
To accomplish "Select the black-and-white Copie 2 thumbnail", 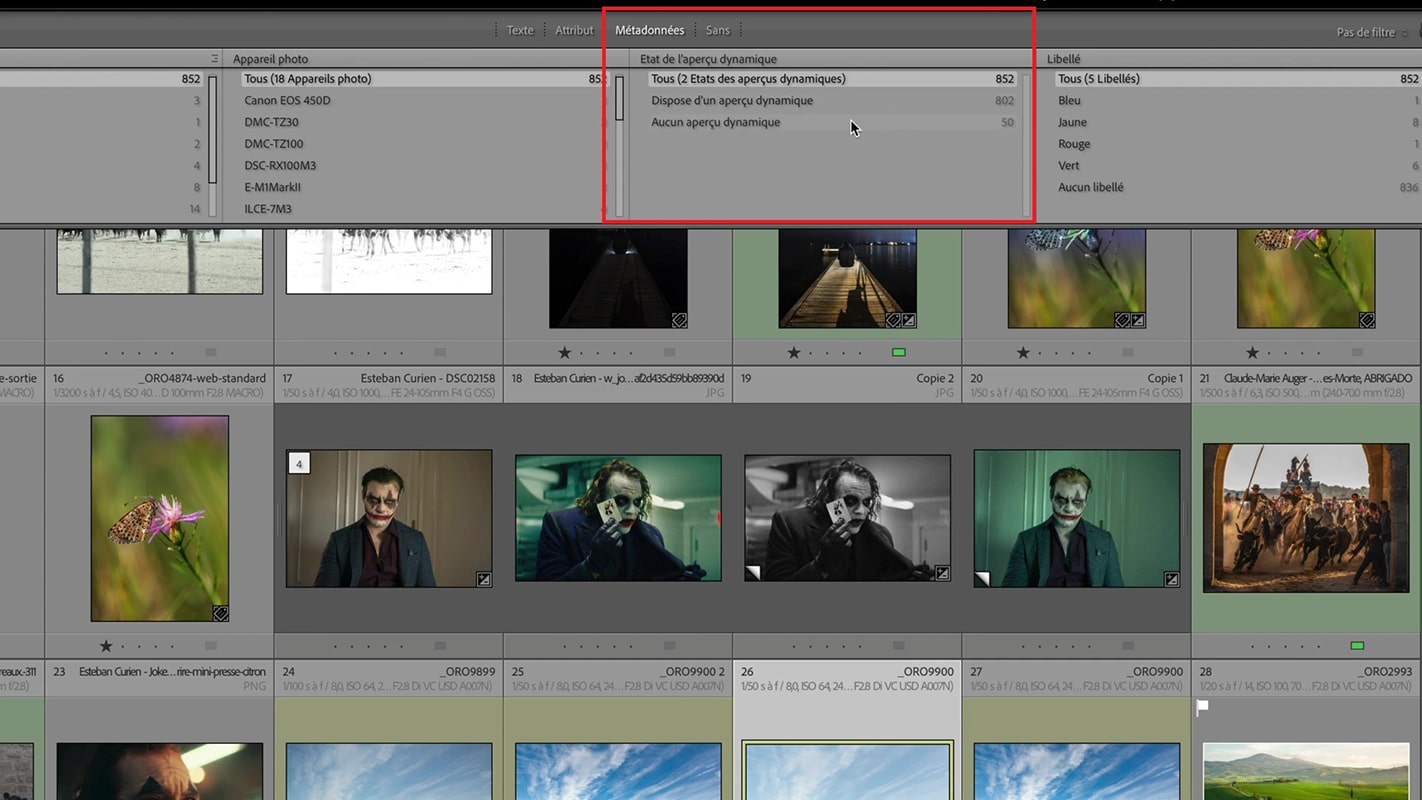I will click(x=848, y=518).
